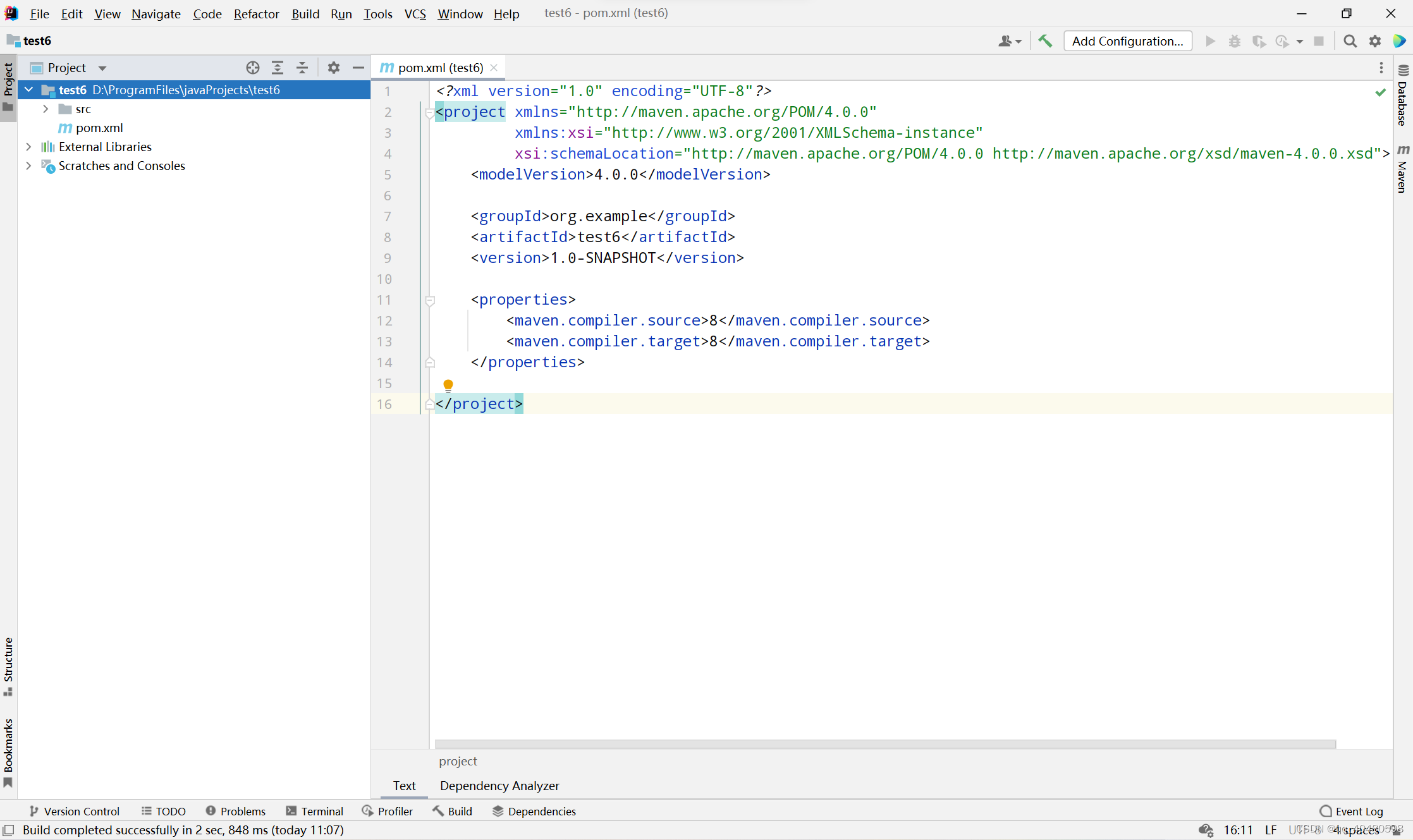Viewport: 1413px width, 840px height.
Task: Click the editor tabs more-options icon
Action: pyautogui.click(x=1381, y=68)
